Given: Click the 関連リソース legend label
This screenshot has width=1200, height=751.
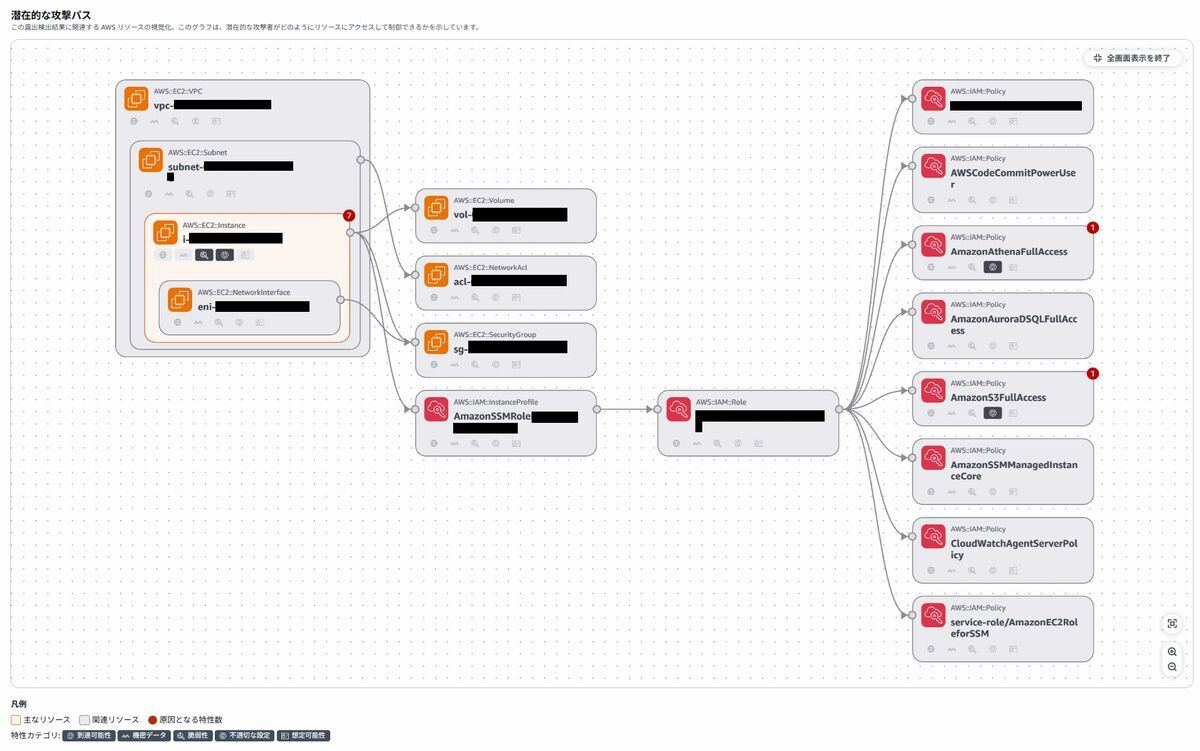Looking at the screenshot, I should tap(116, 720).
